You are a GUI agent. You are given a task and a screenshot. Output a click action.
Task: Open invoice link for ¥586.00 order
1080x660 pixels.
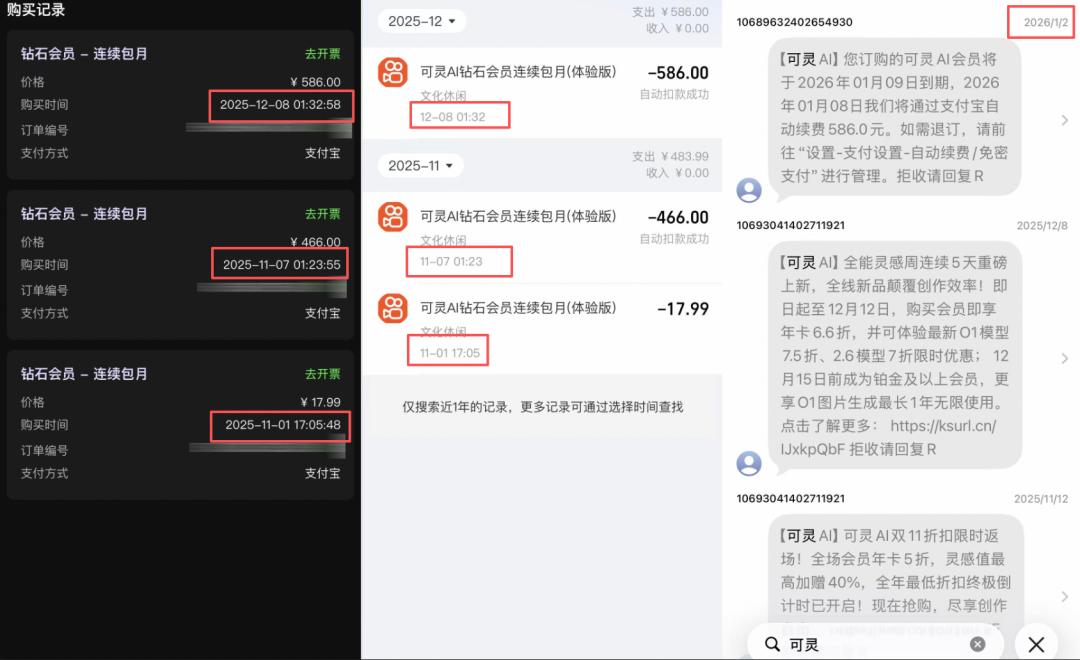coord(322,54)
